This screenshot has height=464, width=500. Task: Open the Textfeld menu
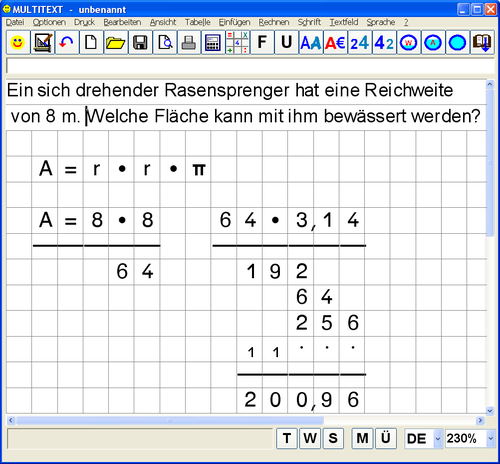[x=344, y=22]
